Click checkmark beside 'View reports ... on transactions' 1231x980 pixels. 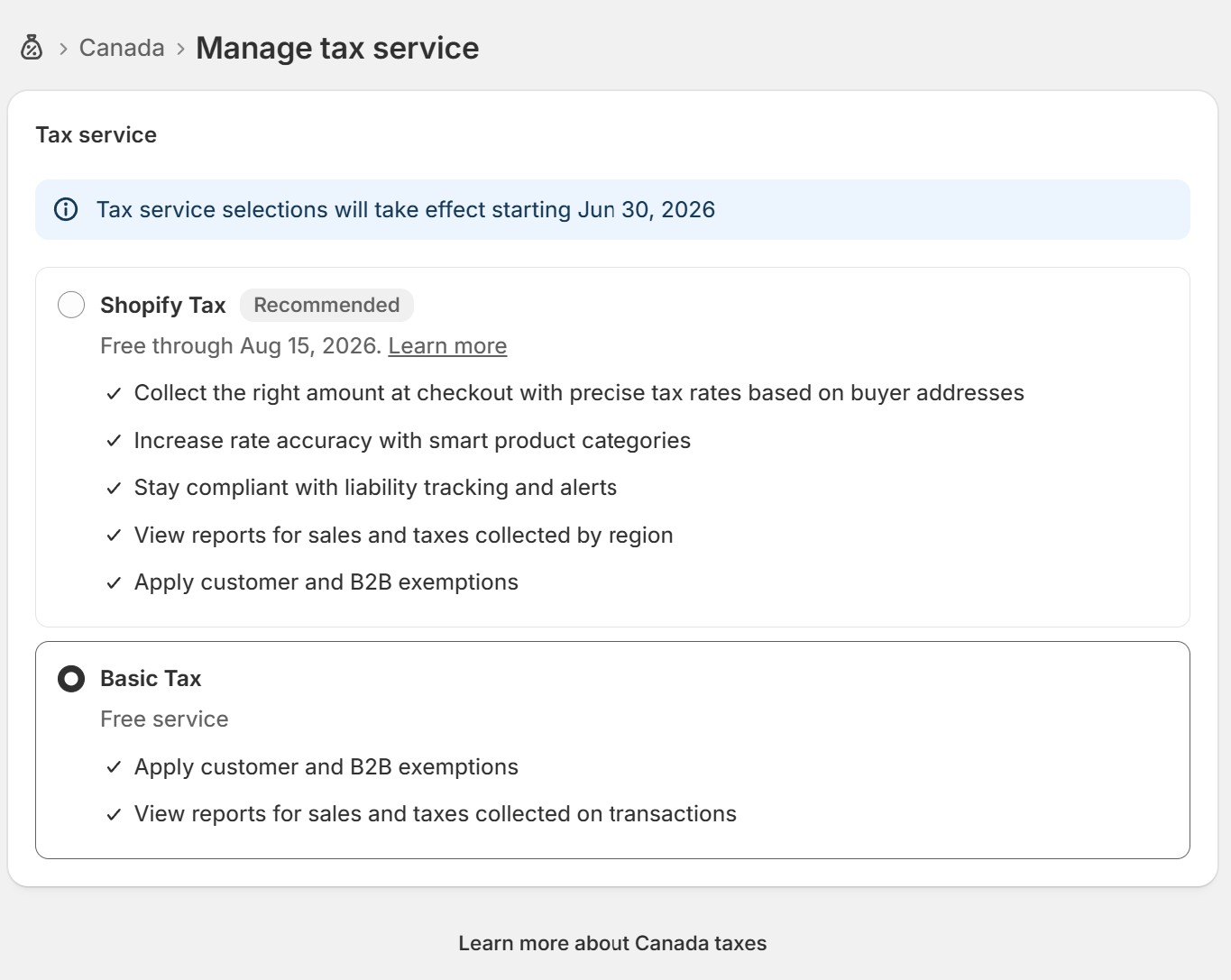(114, 815)
